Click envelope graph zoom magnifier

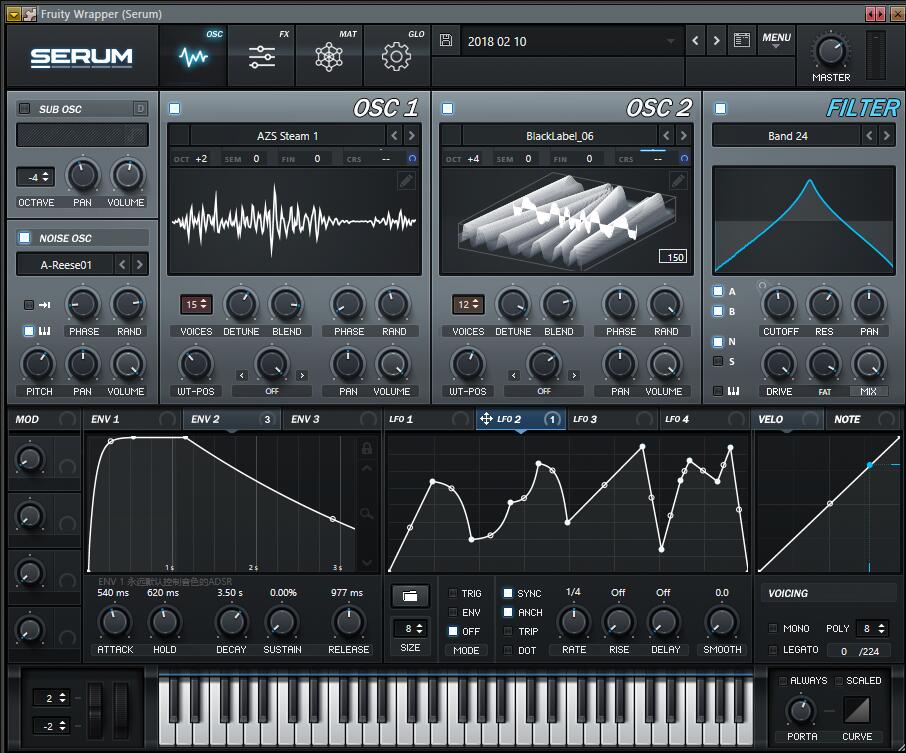point(366,513)
